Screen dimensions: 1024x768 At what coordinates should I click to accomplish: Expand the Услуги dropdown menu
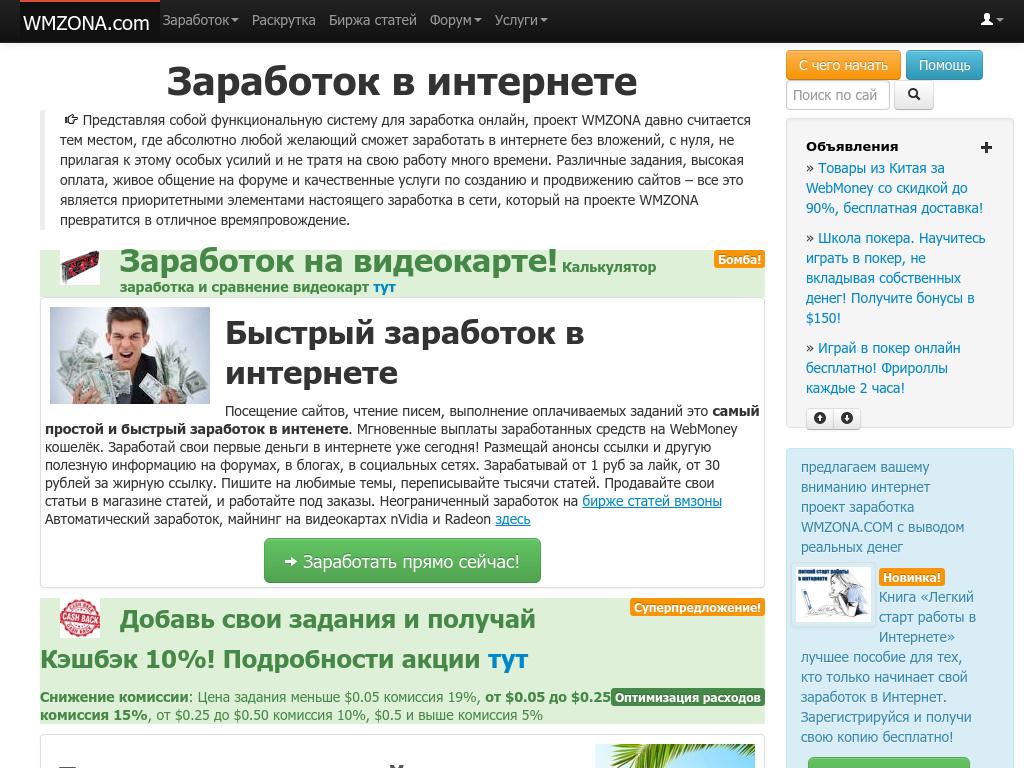(520, 20)
